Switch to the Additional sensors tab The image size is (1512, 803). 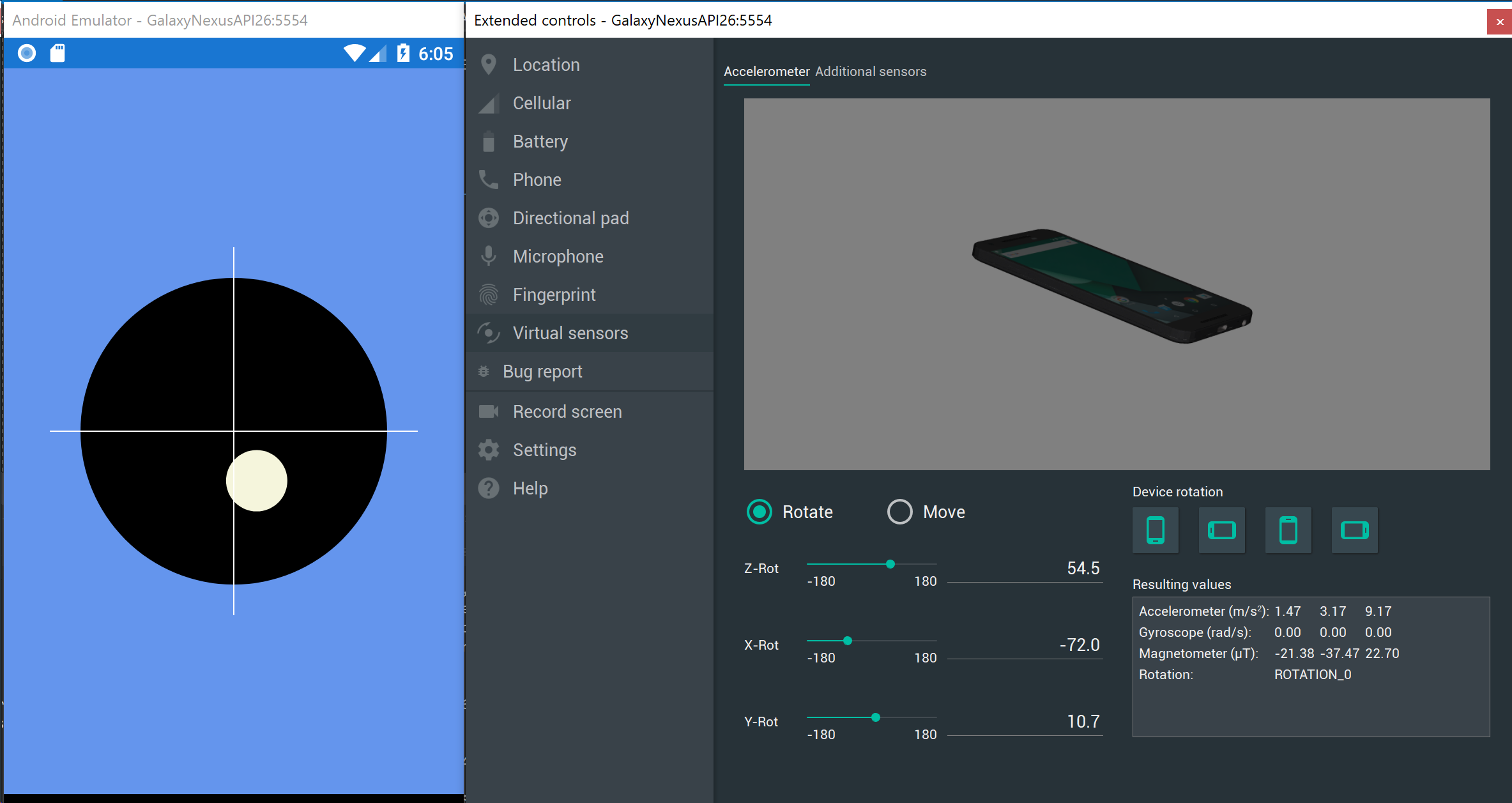pos(870,72)
